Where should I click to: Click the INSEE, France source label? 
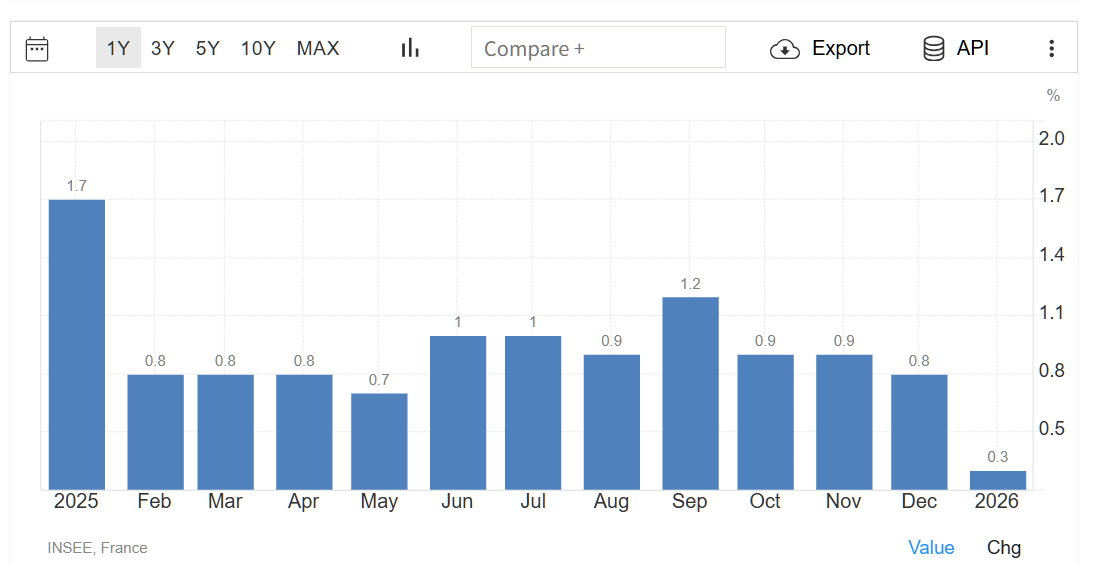point(97,547)
